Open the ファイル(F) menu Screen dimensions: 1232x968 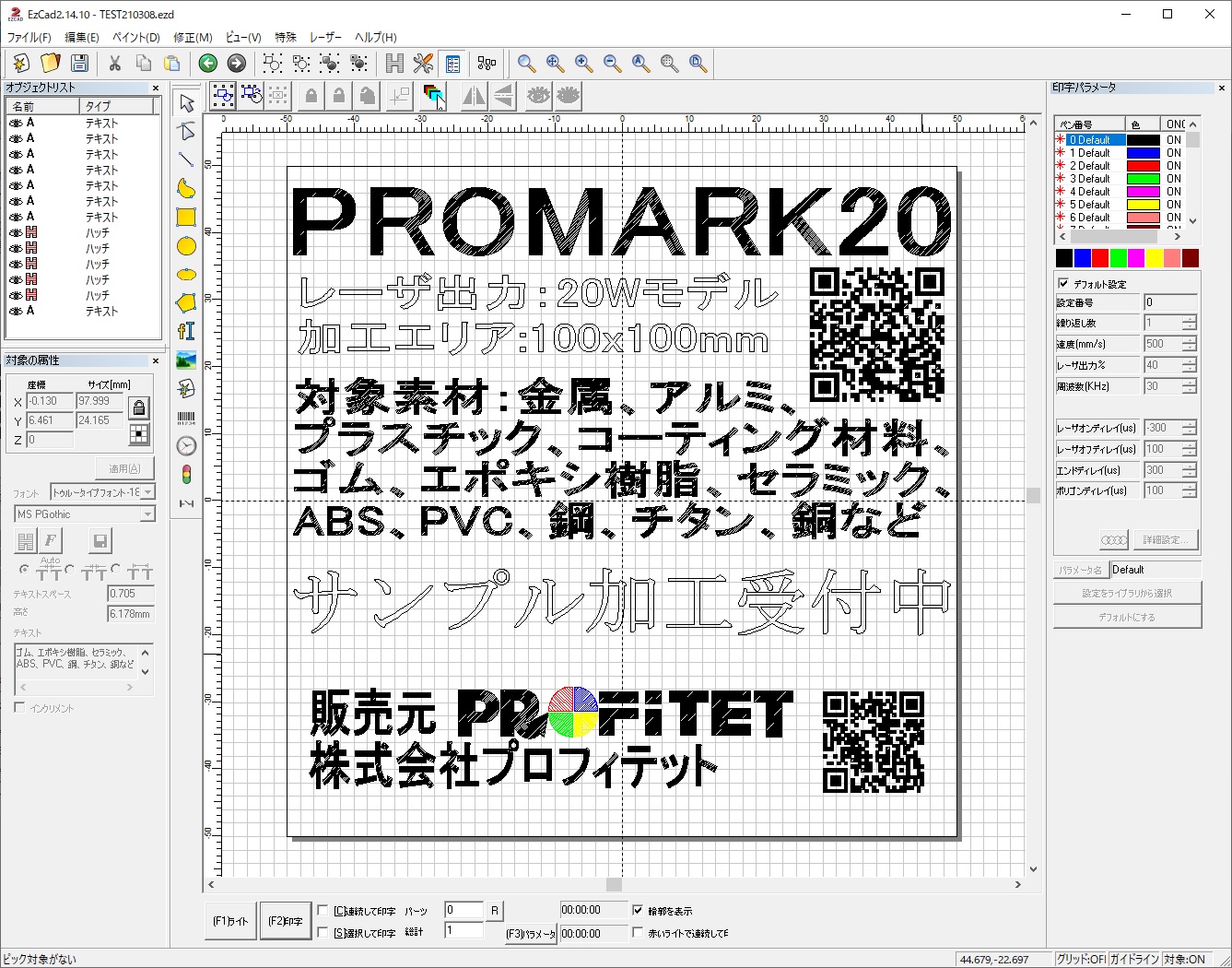[29, 38]
